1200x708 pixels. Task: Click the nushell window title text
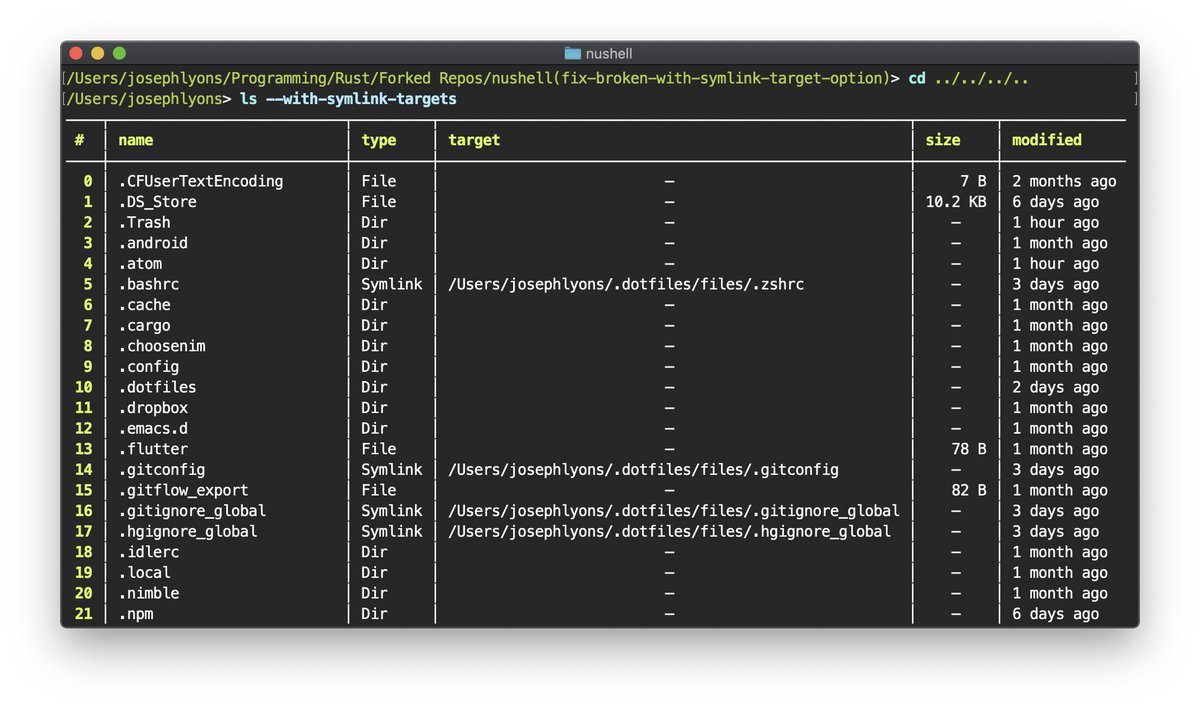[610, 53]
